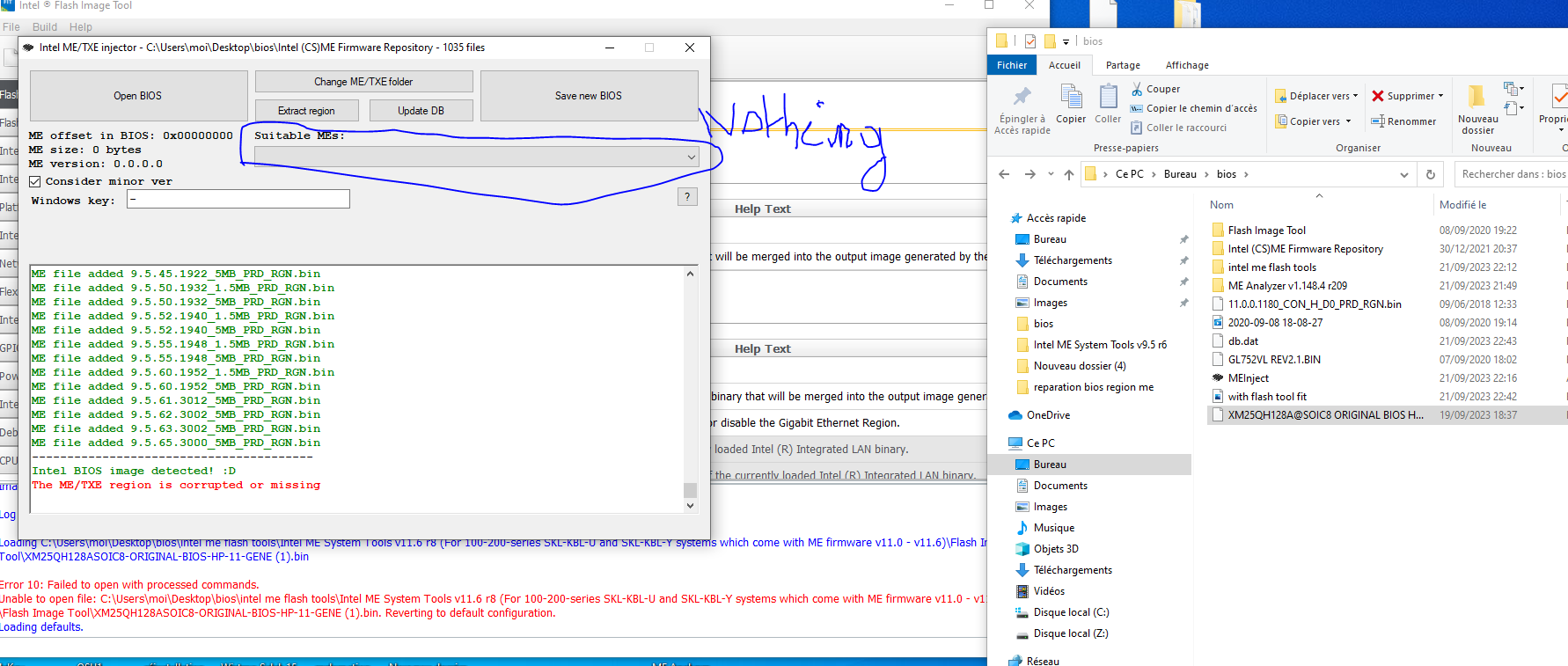The height and width of the screenshot is (666, 1568).
Task: Click the Explorer refresh icon
Action: click(x=1431, y=174)
